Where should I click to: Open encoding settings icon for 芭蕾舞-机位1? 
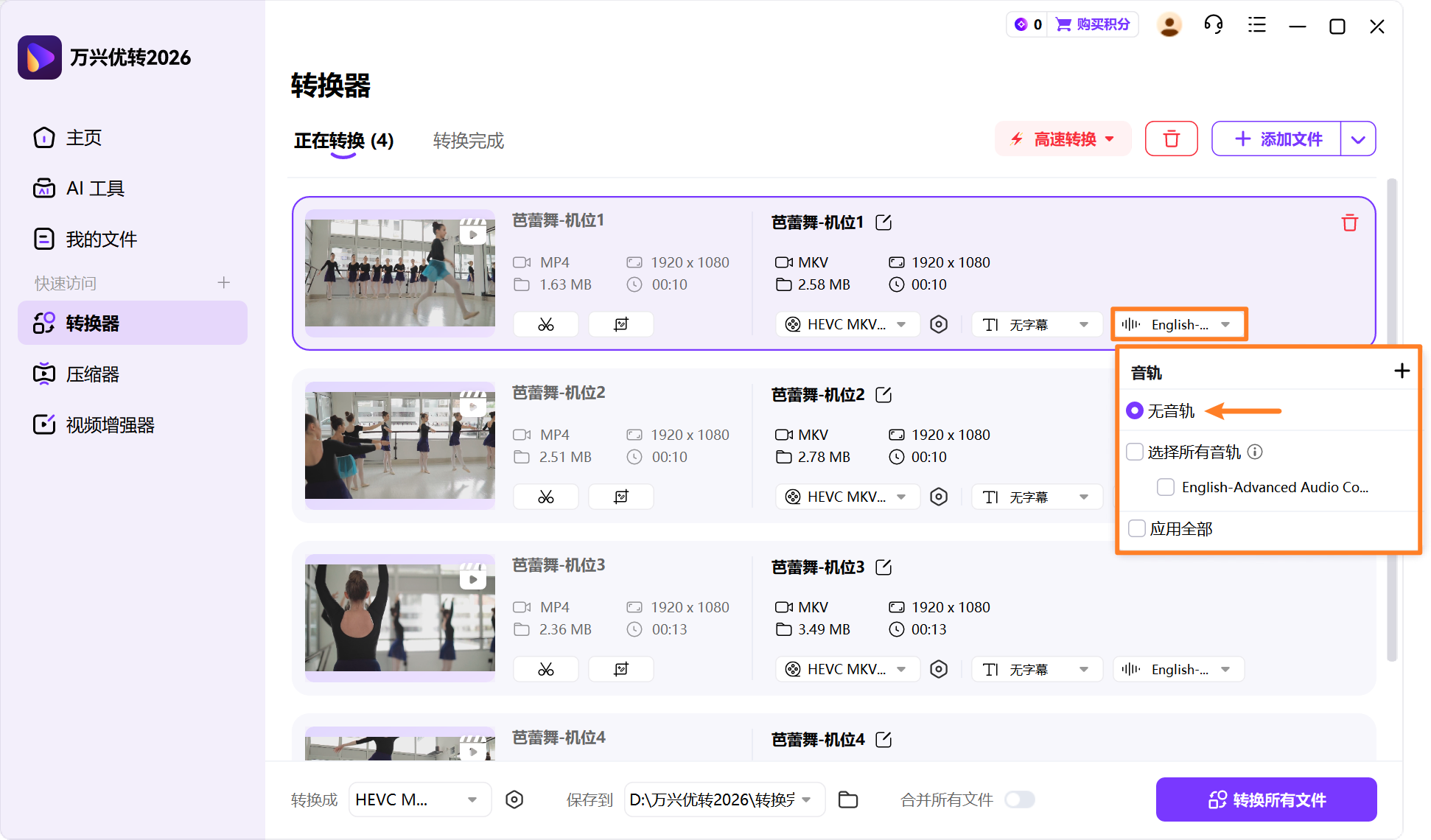(x=939, y=324)
